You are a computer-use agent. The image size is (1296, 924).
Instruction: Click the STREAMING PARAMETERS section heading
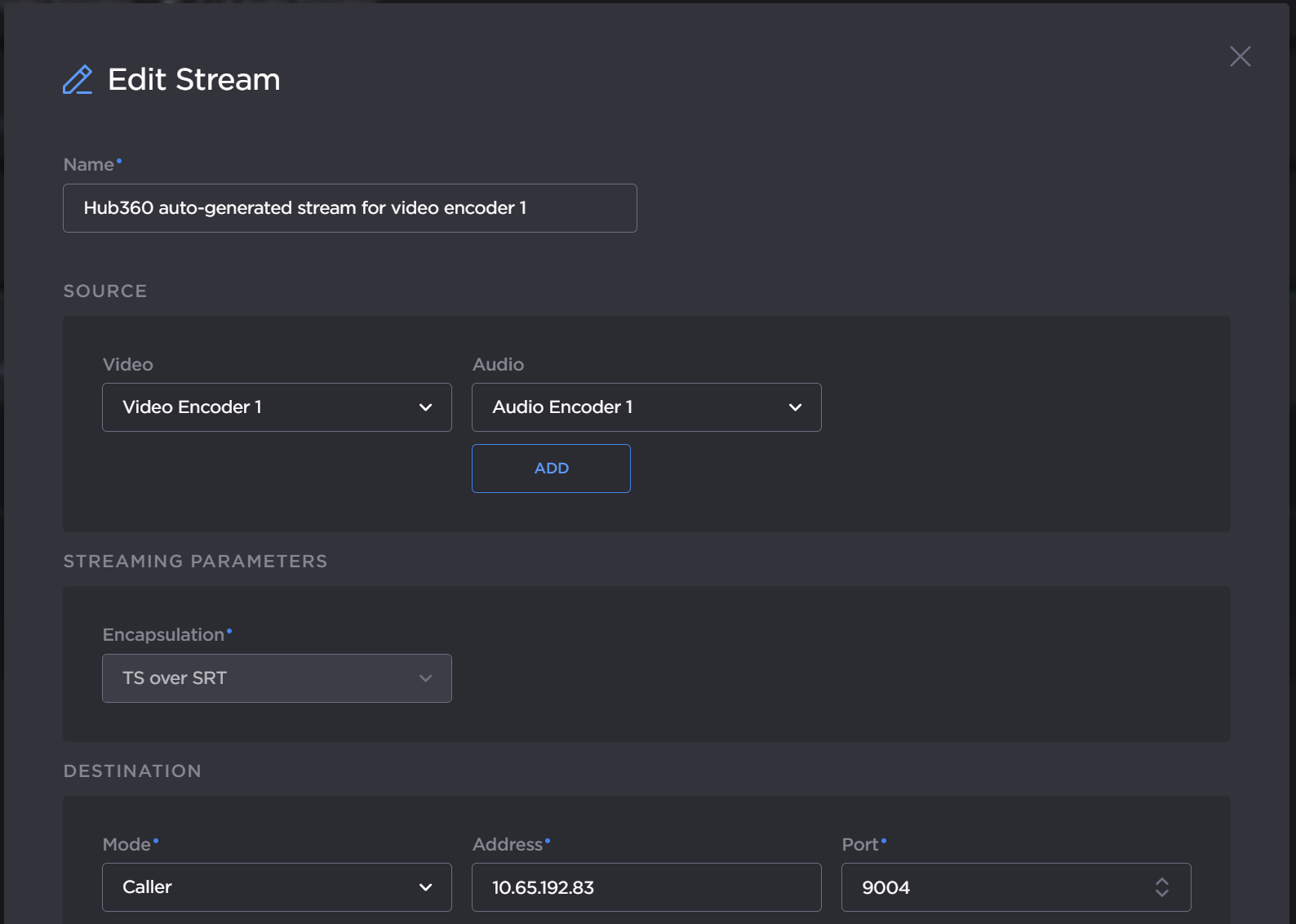pyautogui.click(x=195, y=562)
